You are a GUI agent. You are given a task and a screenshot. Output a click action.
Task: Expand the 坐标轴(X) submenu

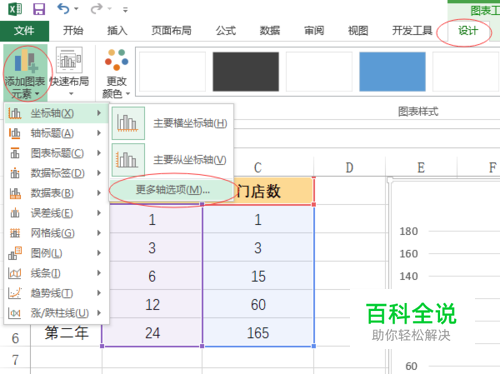pos(56,113)
